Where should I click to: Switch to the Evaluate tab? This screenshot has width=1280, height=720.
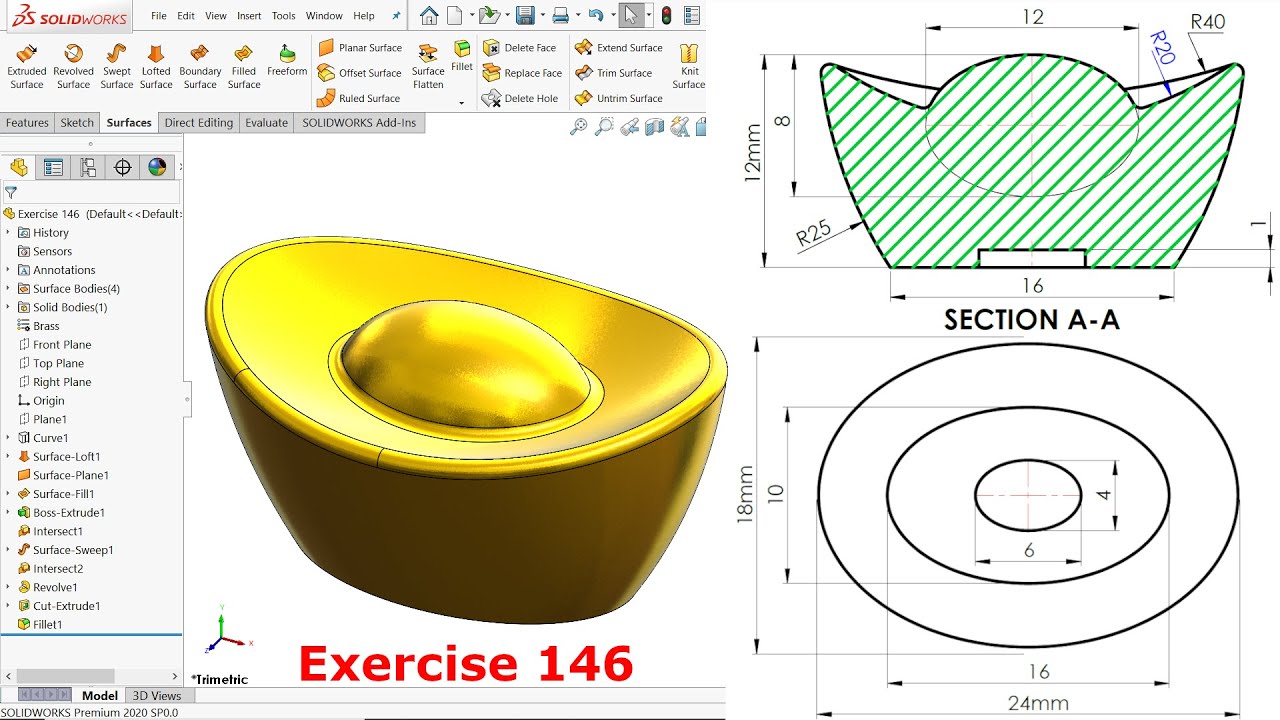pos(267,123)
